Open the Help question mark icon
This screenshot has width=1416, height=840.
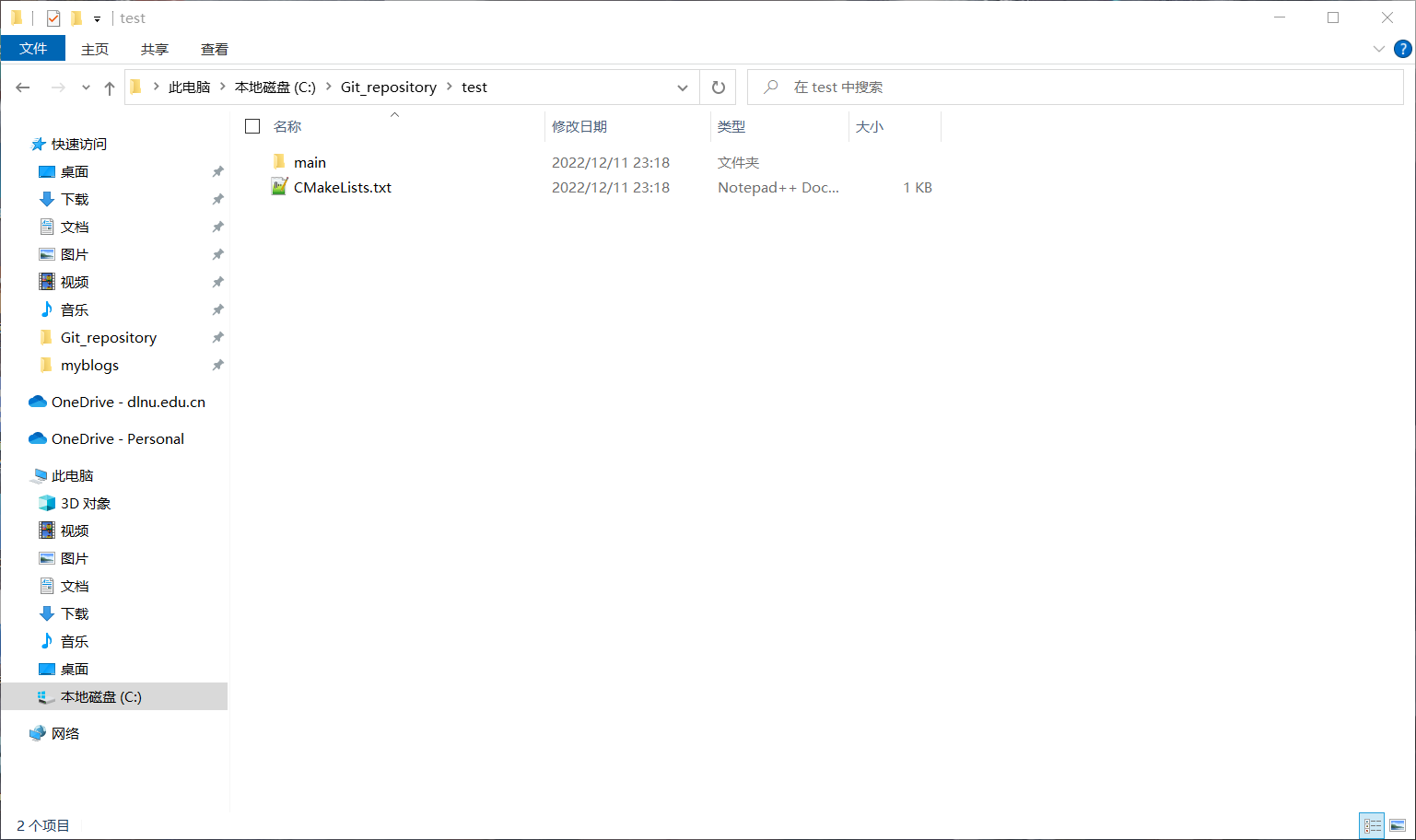point(1403,49)
